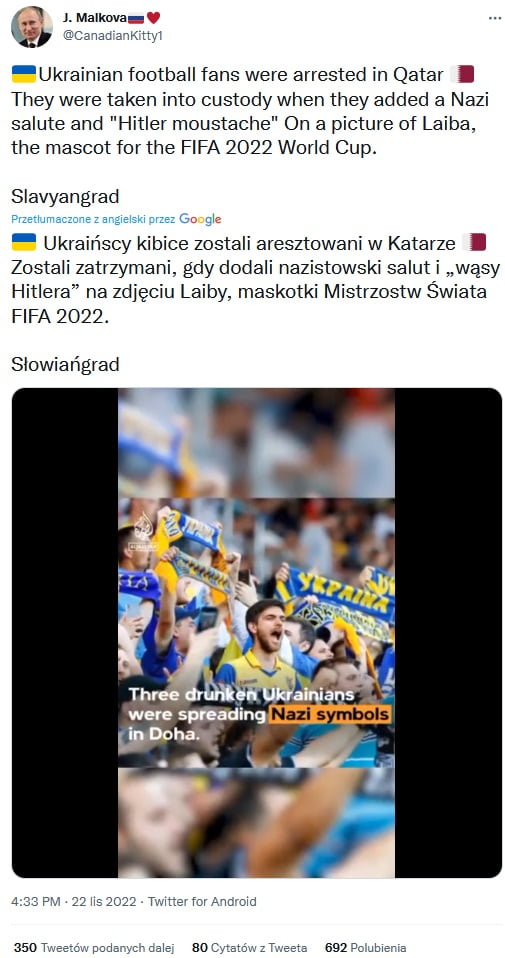
Task: Click the Qatar flag emoji in English text
Action: click(462, 75)
